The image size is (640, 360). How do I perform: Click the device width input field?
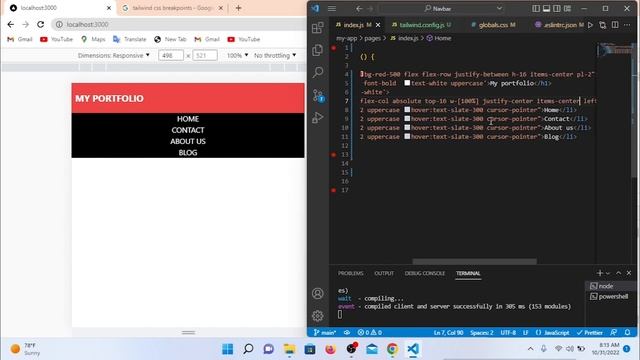click(171, 55)
